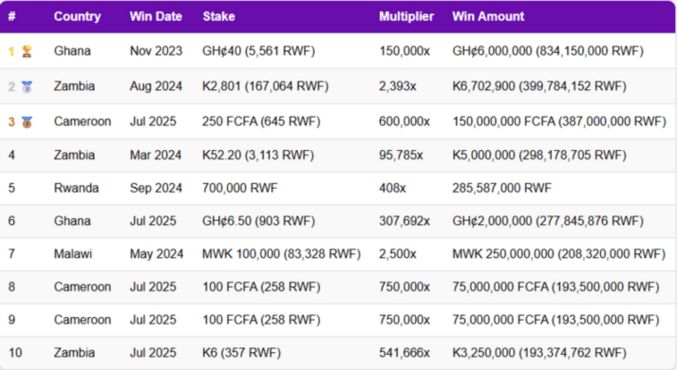Click the May 2024 win date

tap(157, 253)
